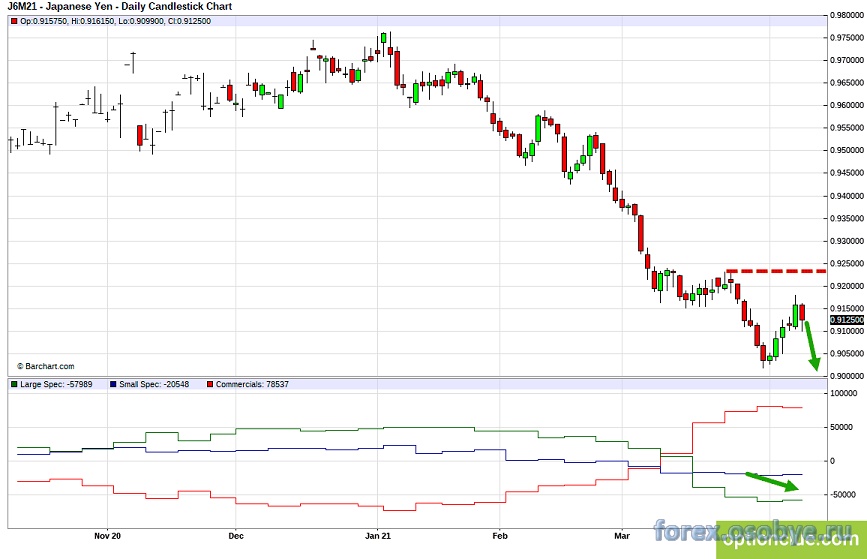The width and height of the screenshot is (867, 559).
Task: Click the green Large Spec legend swatch
Action: [14, 384]
